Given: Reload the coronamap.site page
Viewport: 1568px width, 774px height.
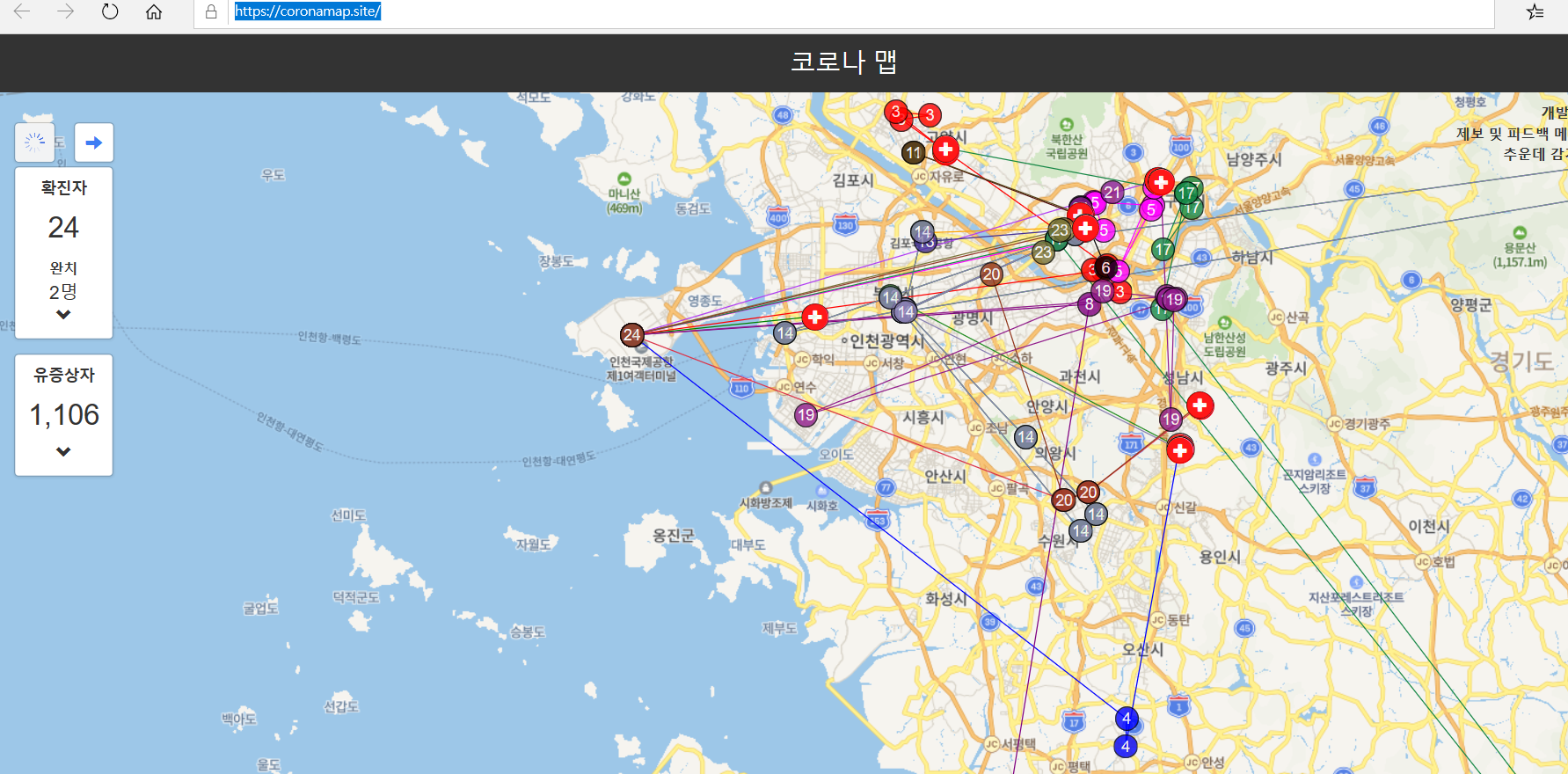Looking at the screenshot, I should [x=110, y=11].
